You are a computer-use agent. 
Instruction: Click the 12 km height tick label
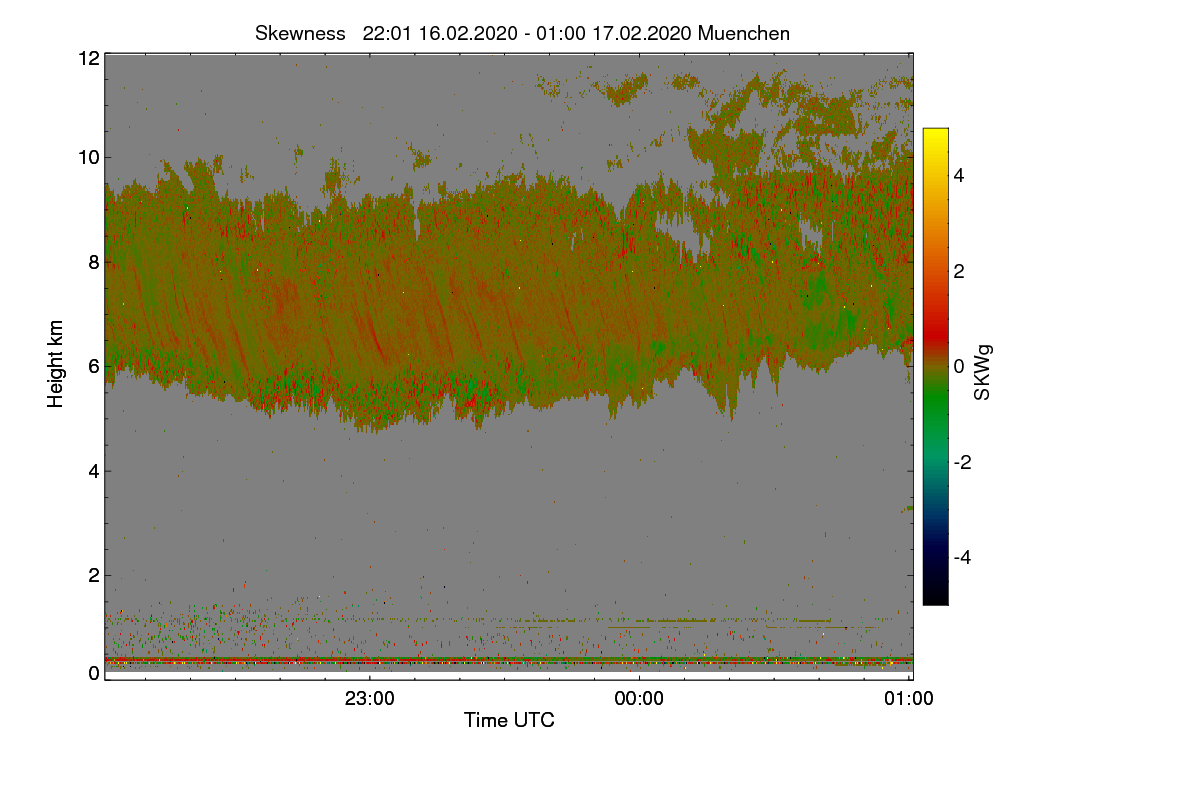coord(88,58)
